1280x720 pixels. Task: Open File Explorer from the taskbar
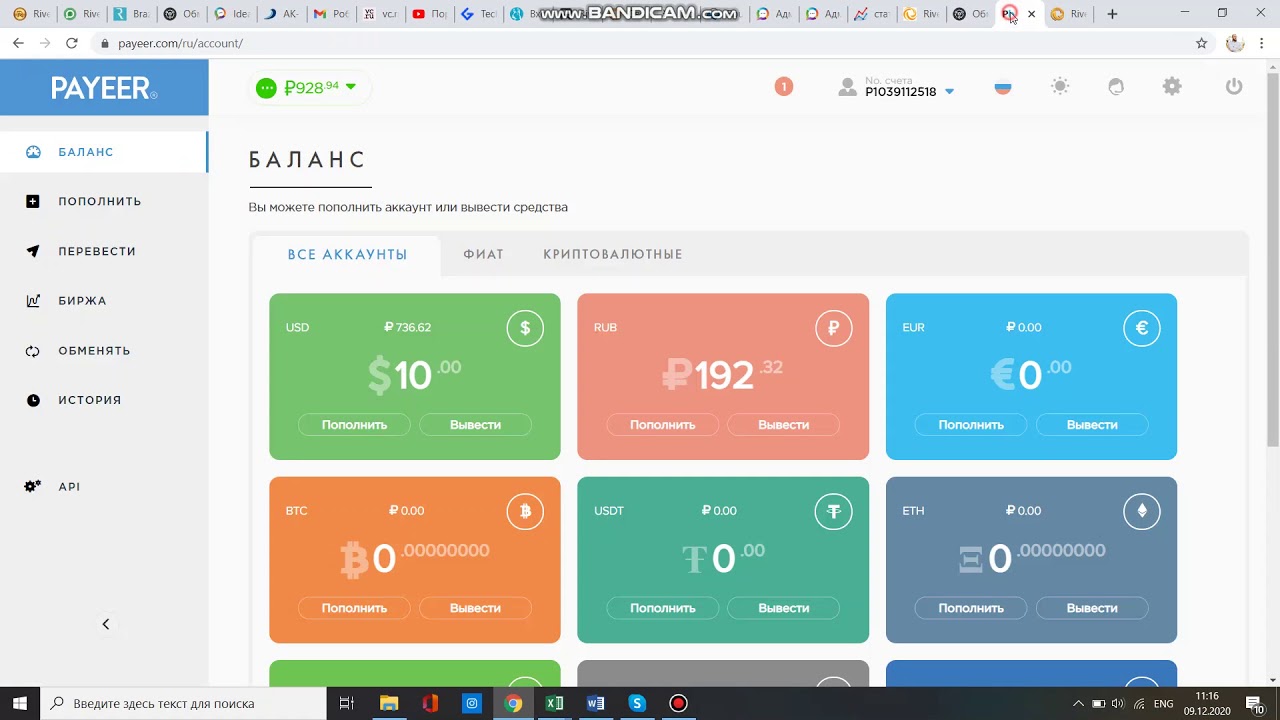pyautogui.click(x=388, y=703)
